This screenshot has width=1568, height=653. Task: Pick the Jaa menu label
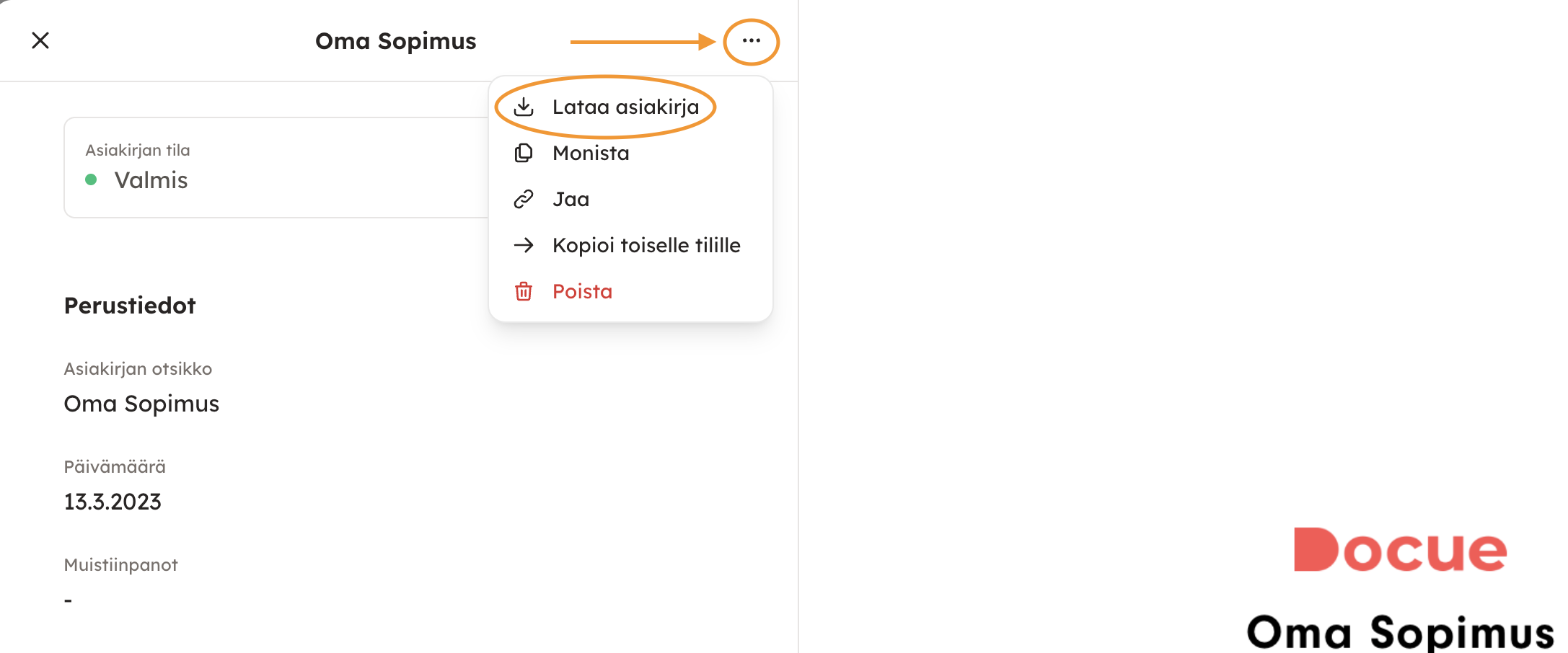click(x=571, y=199)
